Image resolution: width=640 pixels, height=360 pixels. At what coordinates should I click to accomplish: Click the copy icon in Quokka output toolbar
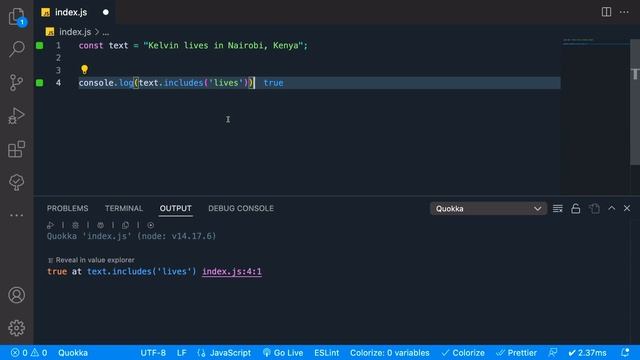126,225
